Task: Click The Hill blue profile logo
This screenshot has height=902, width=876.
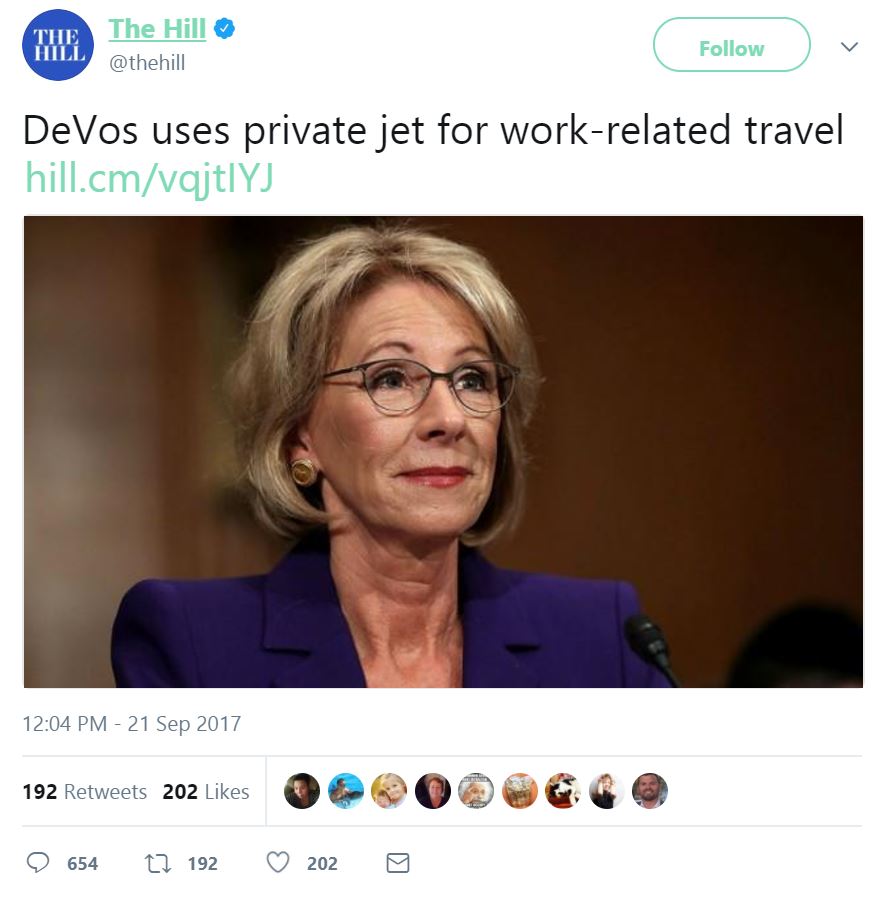Action: coord(58,45)
